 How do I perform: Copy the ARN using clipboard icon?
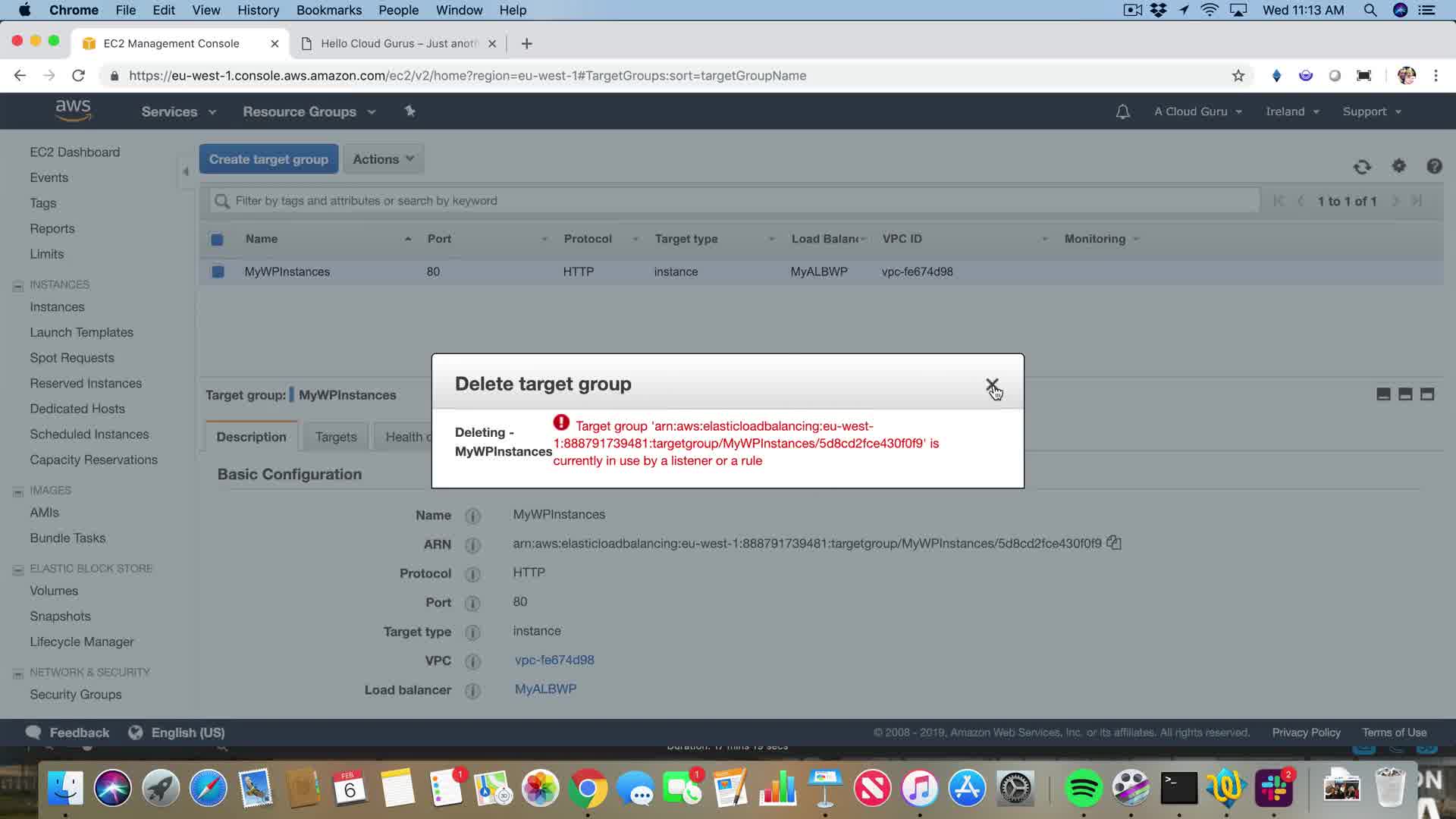point(1113,543)
